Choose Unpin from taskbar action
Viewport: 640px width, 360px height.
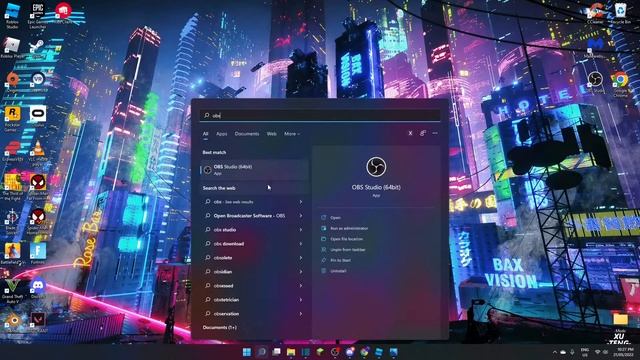(x=347, y=249)
